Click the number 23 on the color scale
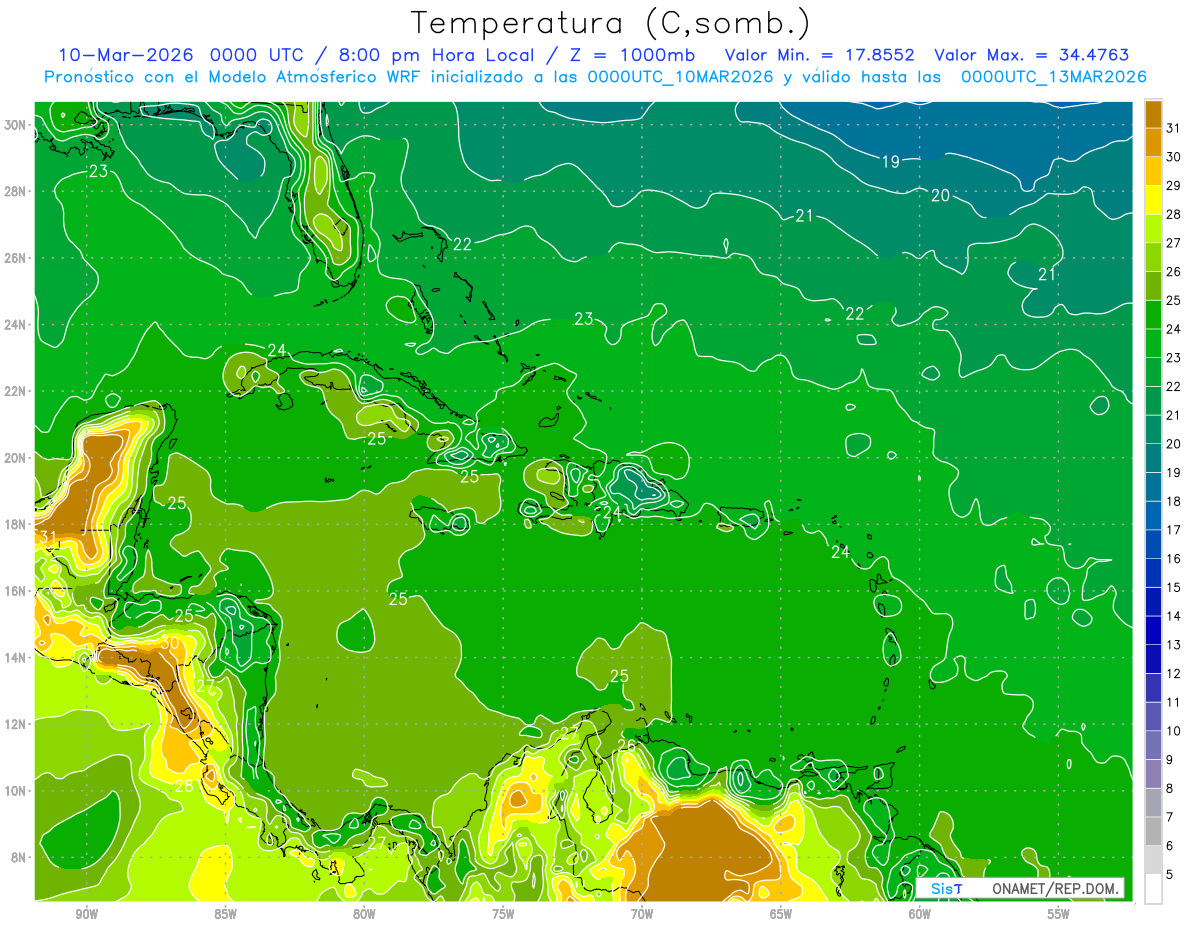This screenshot has width=1200, height=927. [1174, 358]
